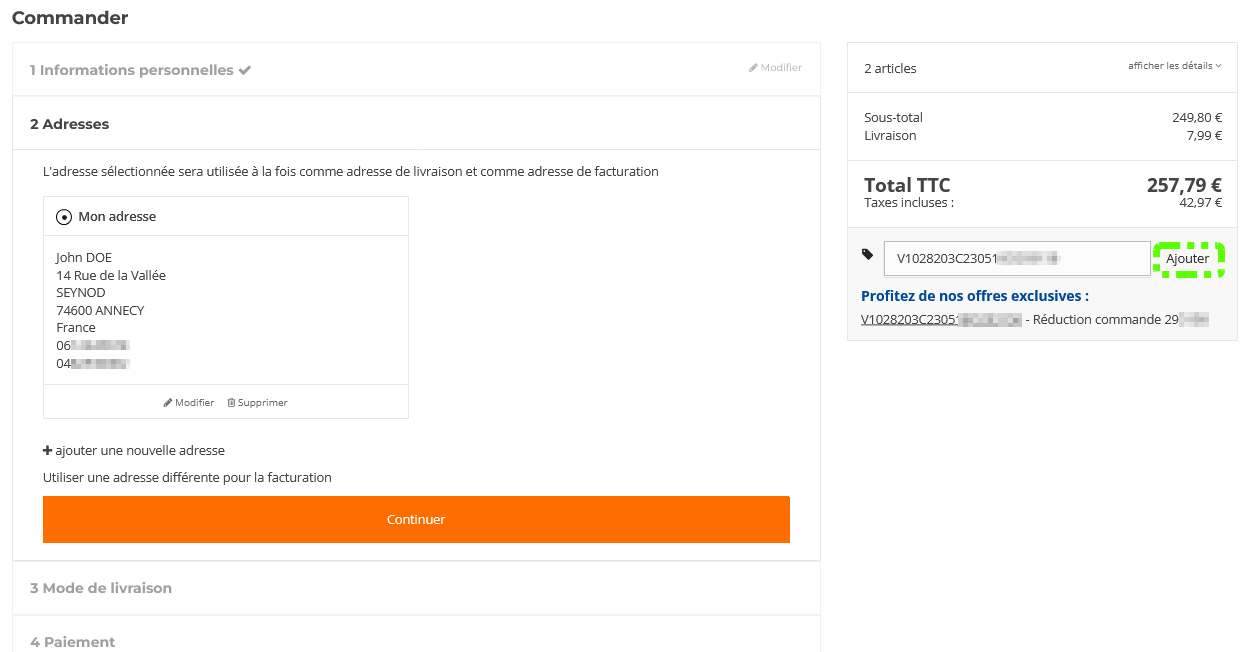Open step 1 Informations personnelles

point(131,71)
